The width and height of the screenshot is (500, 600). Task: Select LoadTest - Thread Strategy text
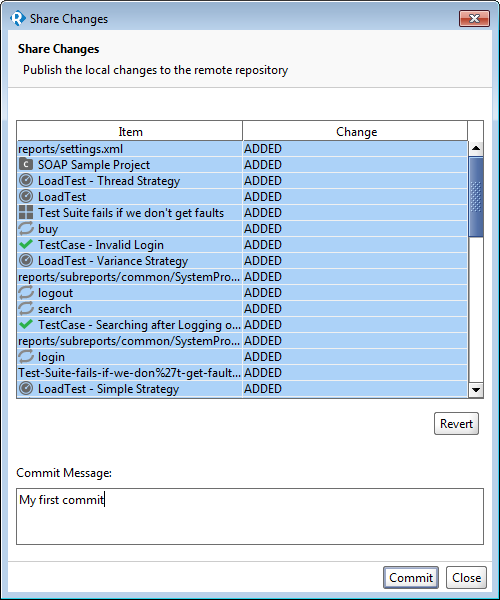coord(109,181)
